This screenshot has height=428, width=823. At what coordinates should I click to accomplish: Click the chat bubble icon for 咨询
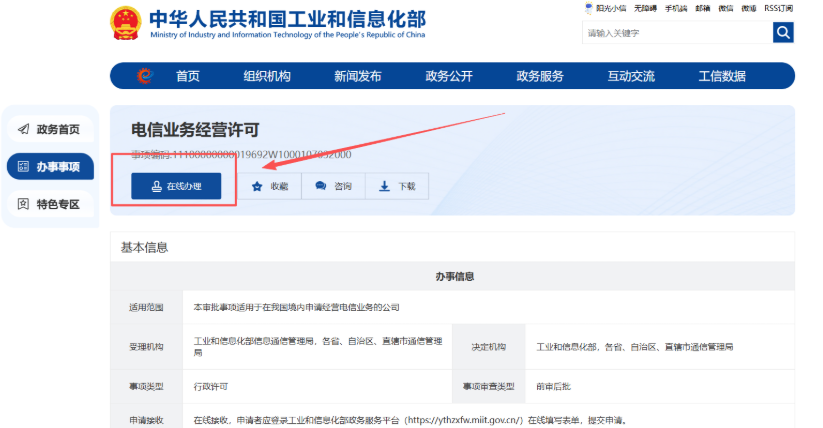point(321,186)
